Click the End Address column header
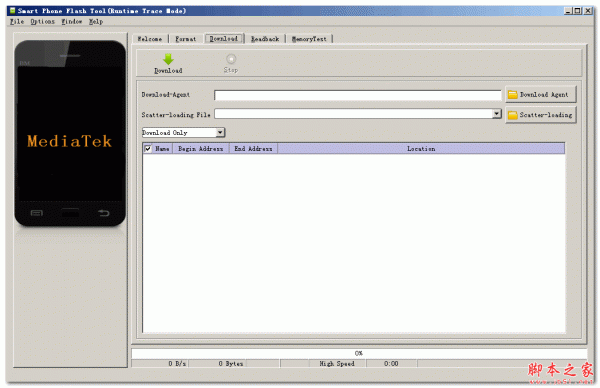Screen dimensions: 600x388 [253, 148]
